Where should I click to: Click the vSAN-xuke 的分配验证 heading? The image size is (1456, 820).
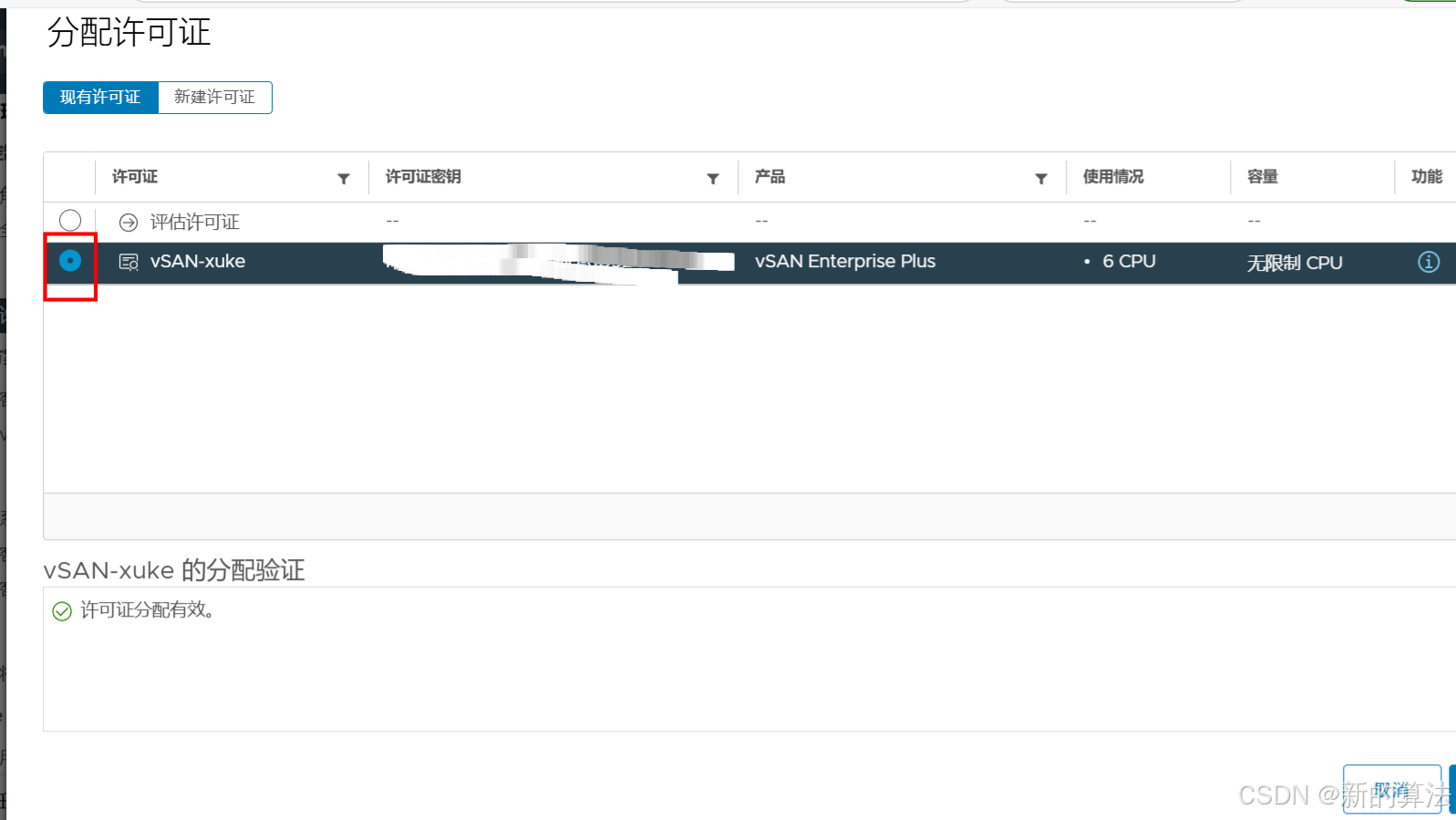click(x=174, y=570)
